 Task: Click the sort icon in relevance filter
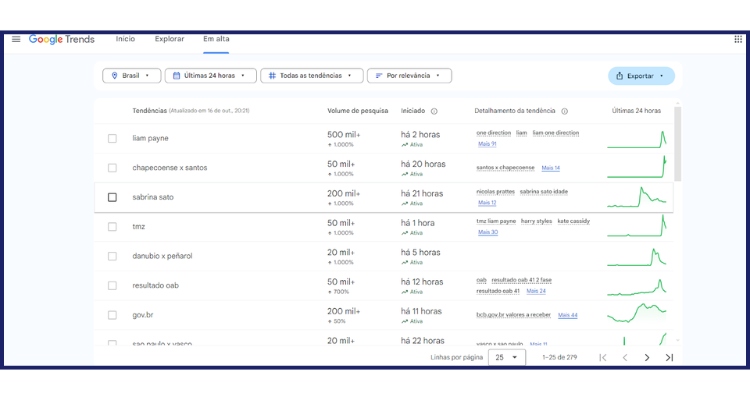tap(379, 76)
